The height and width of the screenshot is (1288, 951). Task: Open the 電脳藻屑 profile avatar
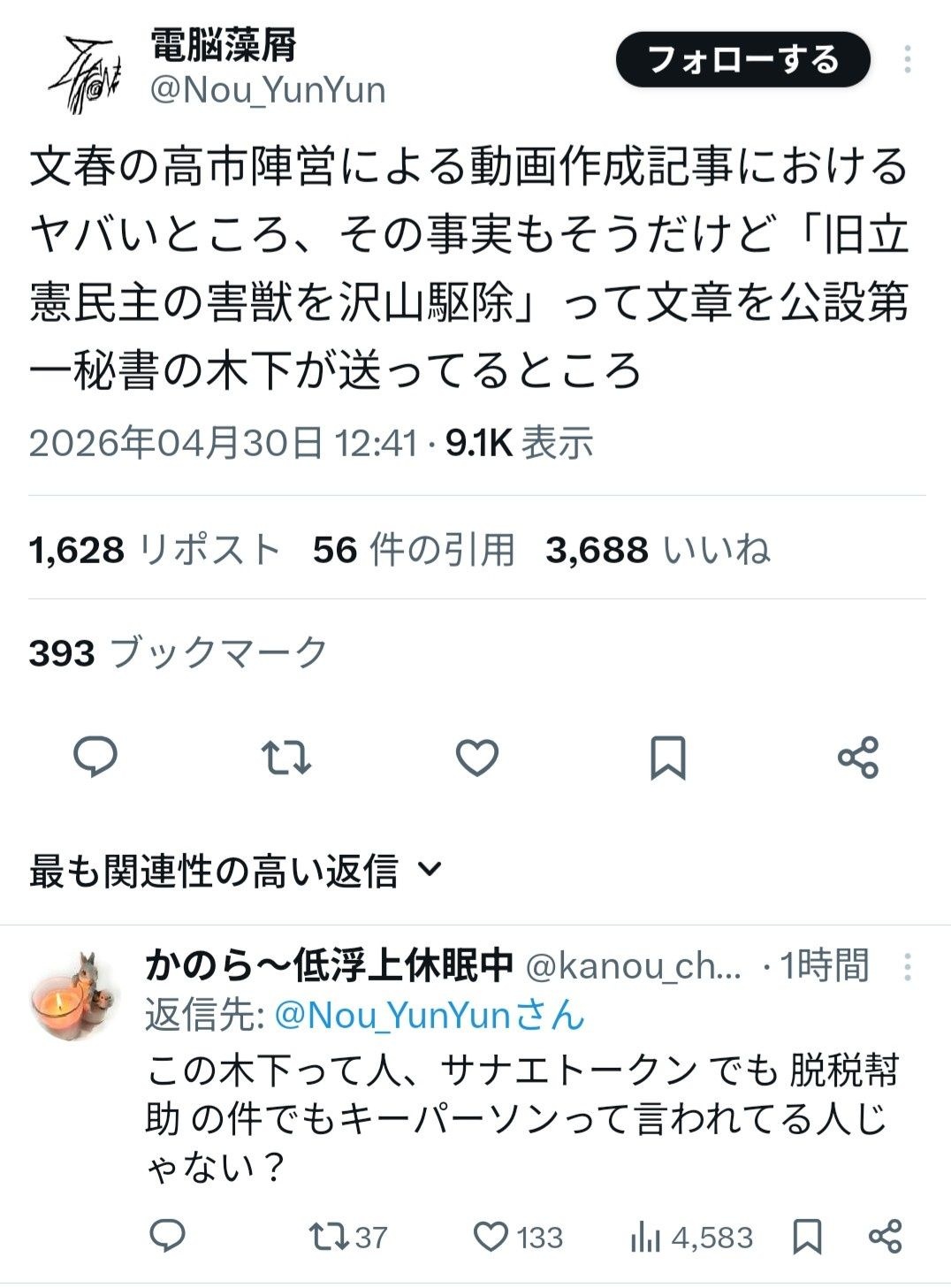[85, 74]
